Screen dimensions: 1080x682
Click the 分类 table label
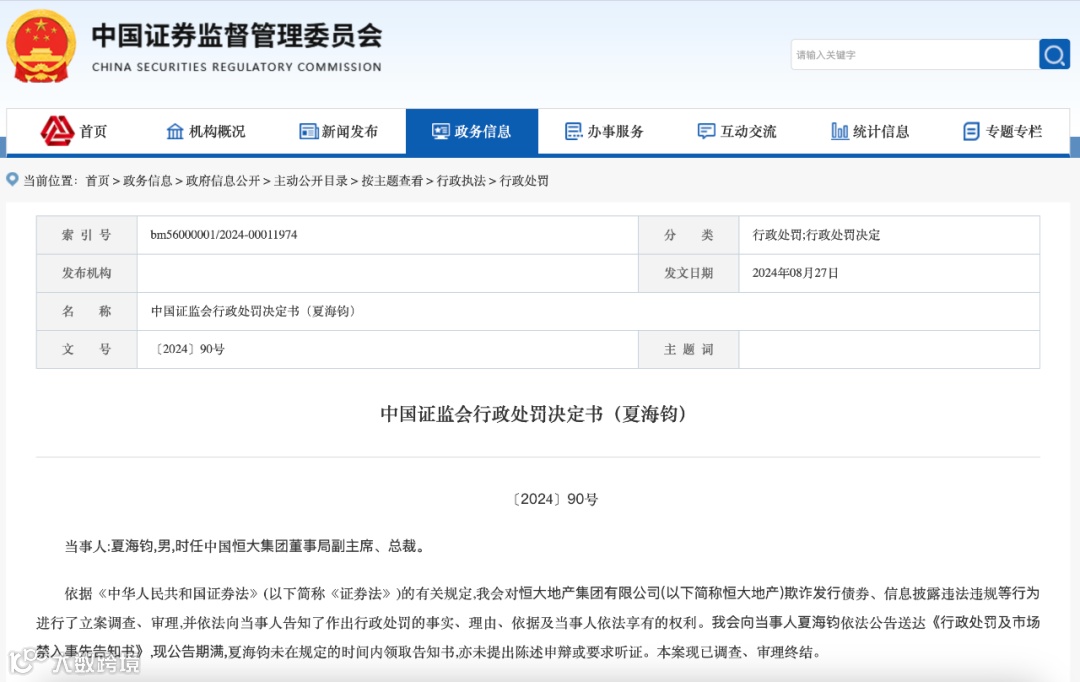pyautogui.click(x=688, y=235)
